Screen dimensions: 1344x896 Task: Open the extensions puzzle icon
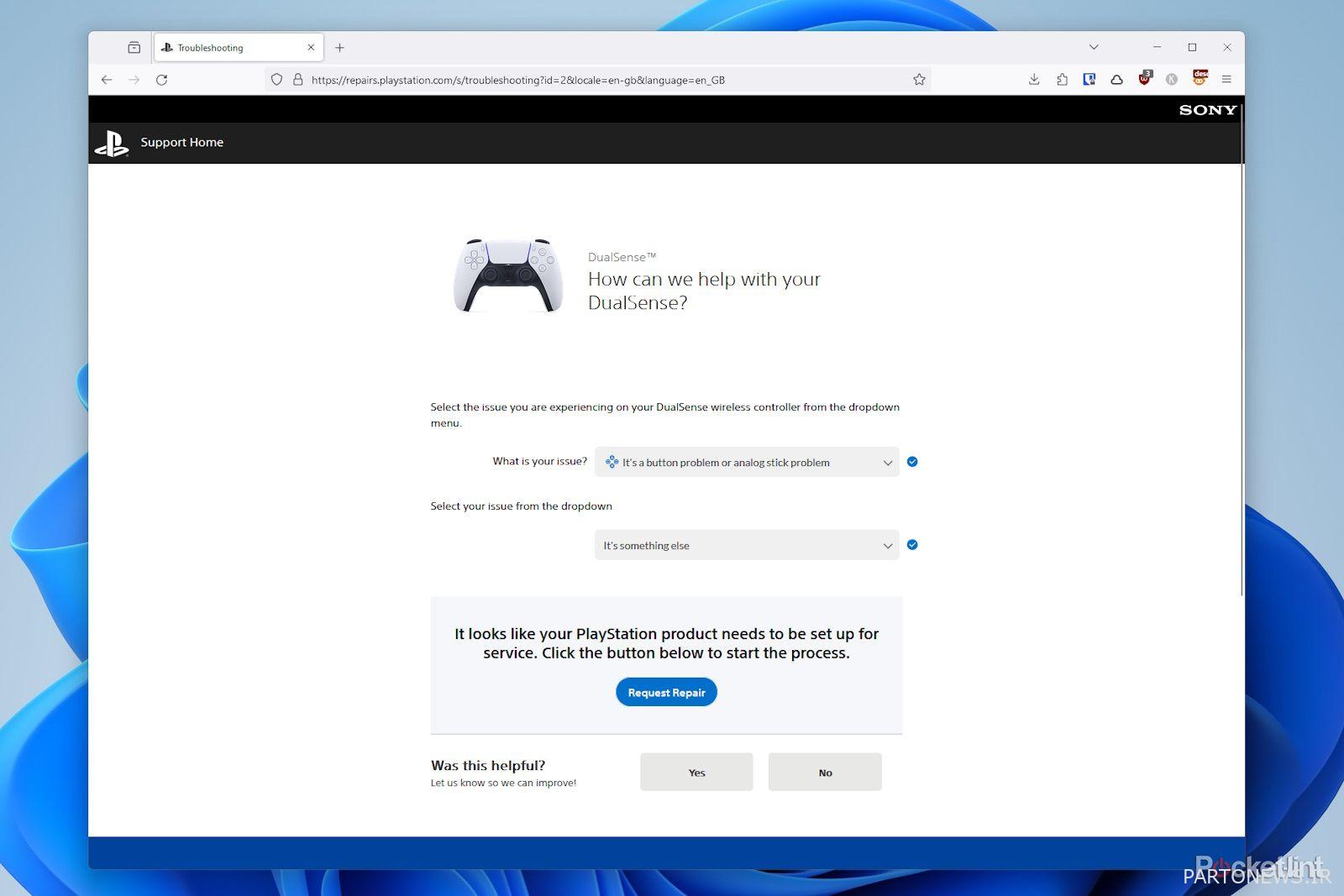pyautogui.click(x=1062, y=80)
